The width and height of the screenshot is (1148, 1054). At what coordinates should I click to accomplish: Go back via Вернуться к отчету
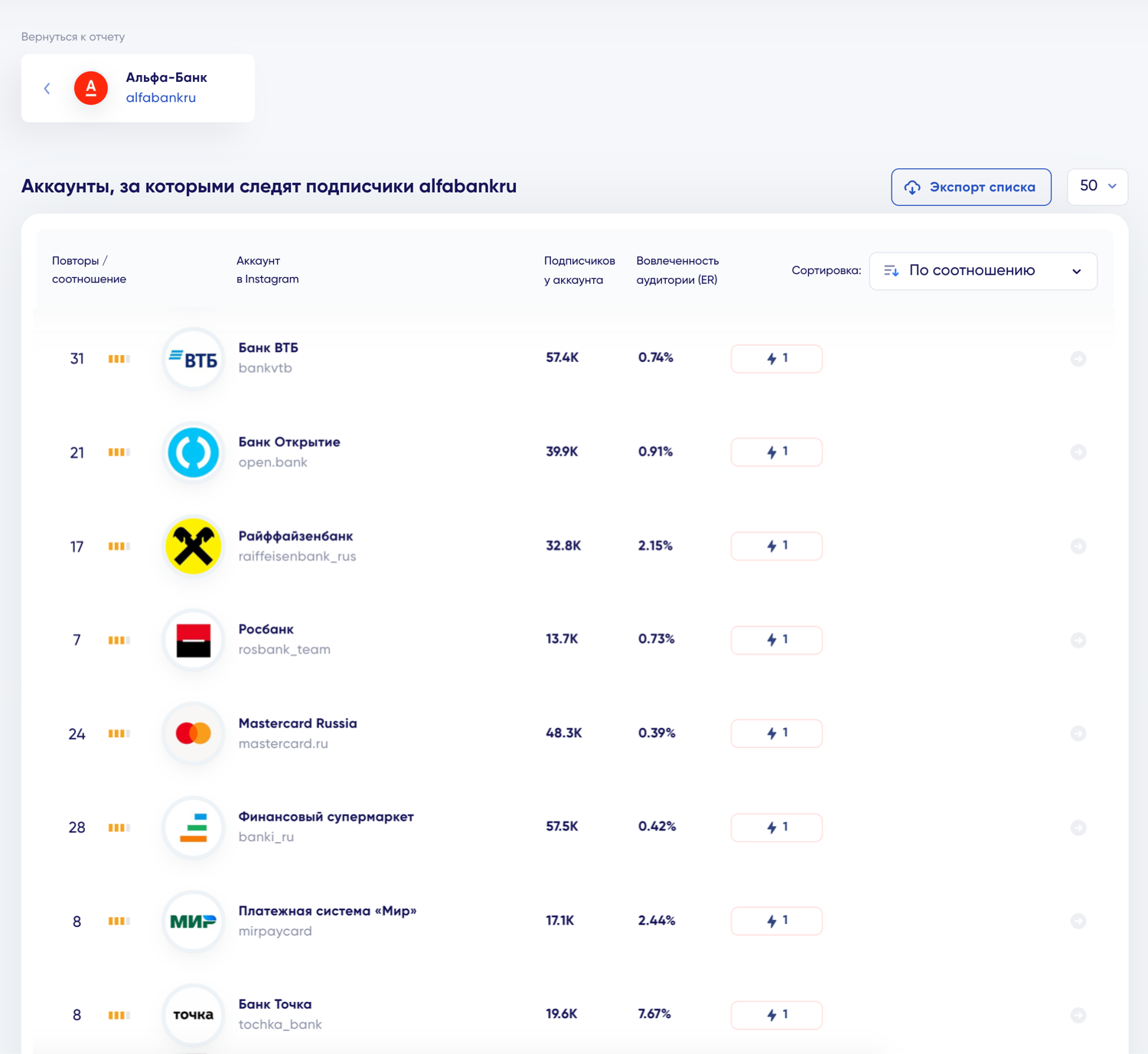click(x=73, y=37)
